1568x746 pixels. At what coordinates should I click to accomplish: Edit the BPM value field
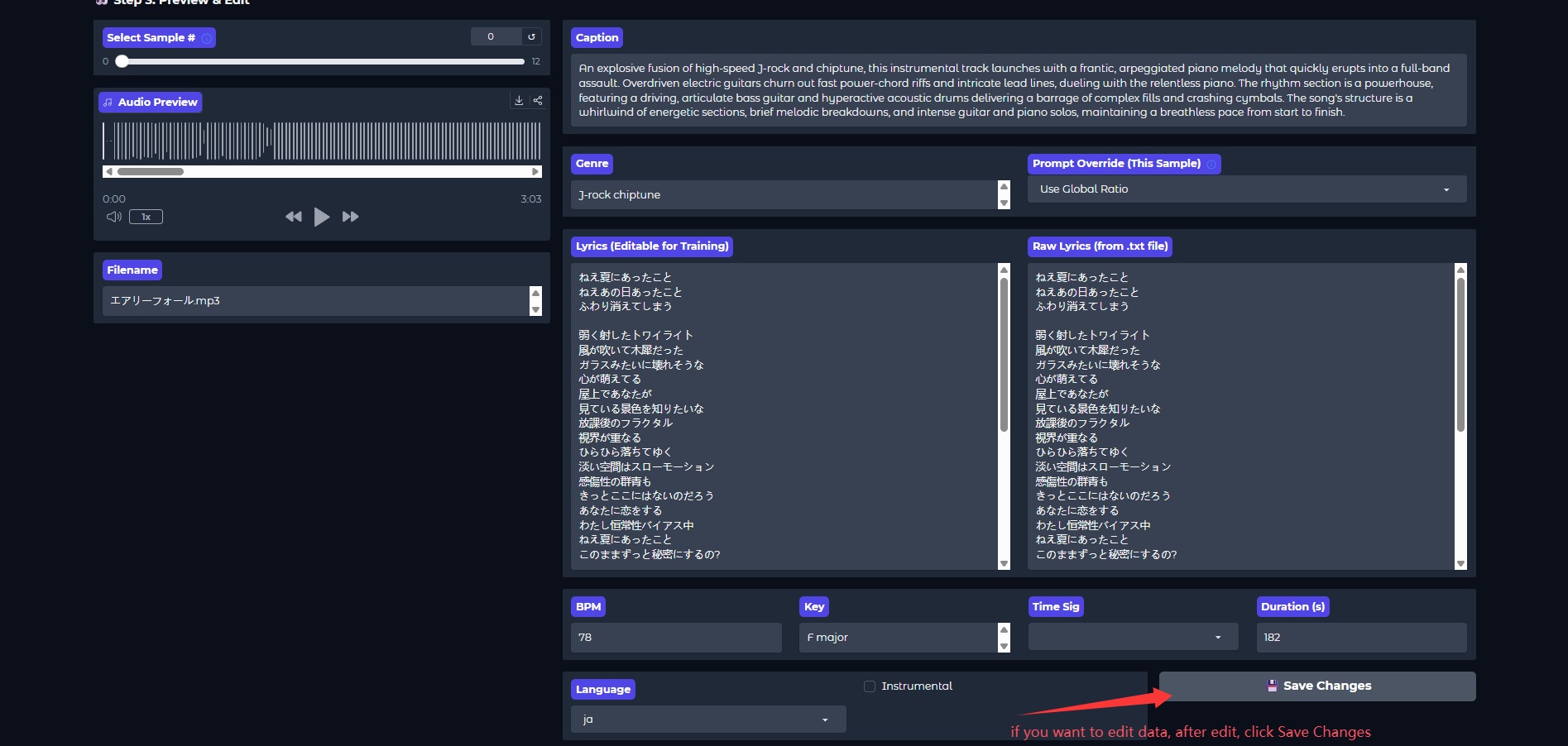pos(676,638)
